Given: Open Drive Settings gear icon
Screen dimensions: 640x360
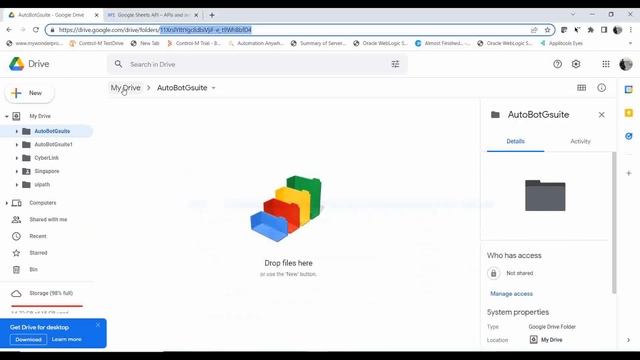Looking at the screenshot, I should pyautogui.click(x=576, y=64).
